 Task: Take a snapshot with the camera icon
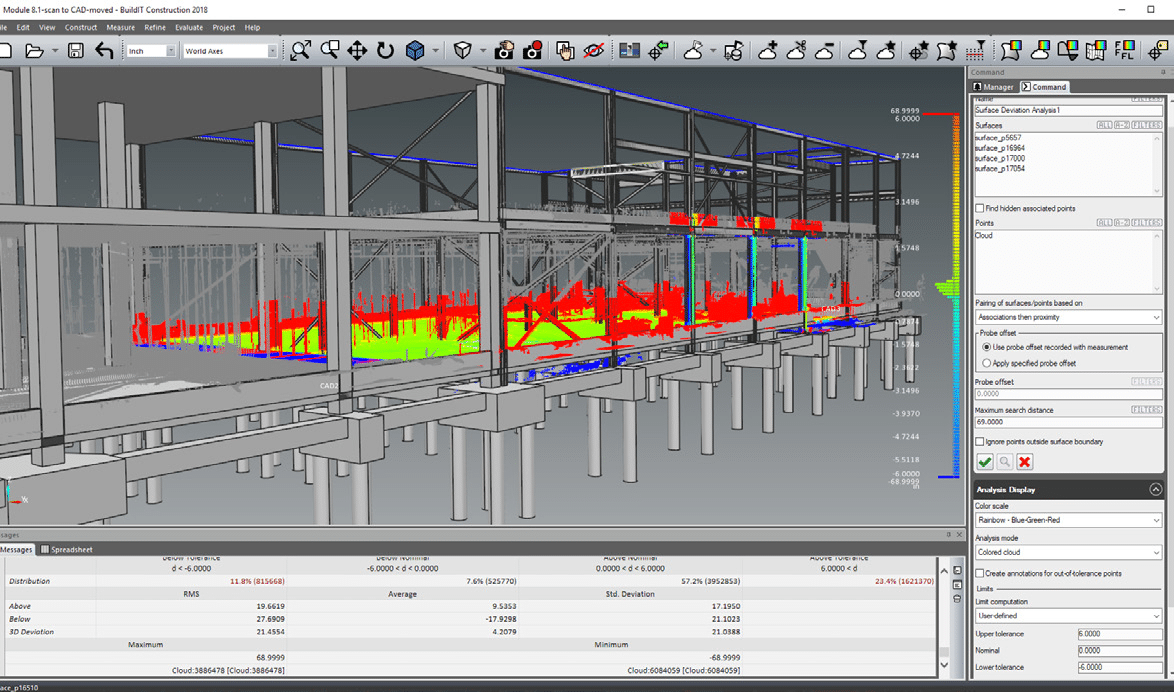click(504, 48)
